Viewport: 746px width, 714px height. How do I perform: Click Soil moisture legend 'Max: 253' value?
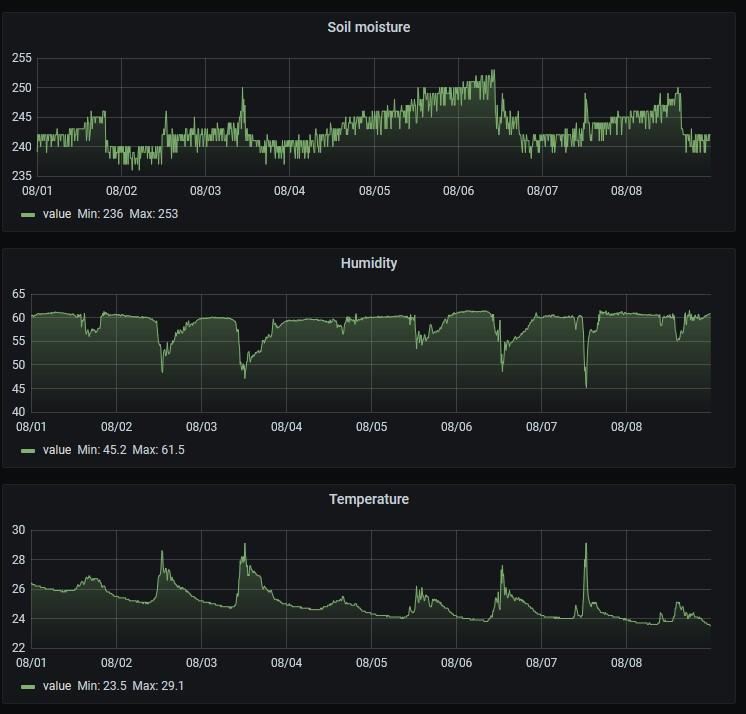154,214
